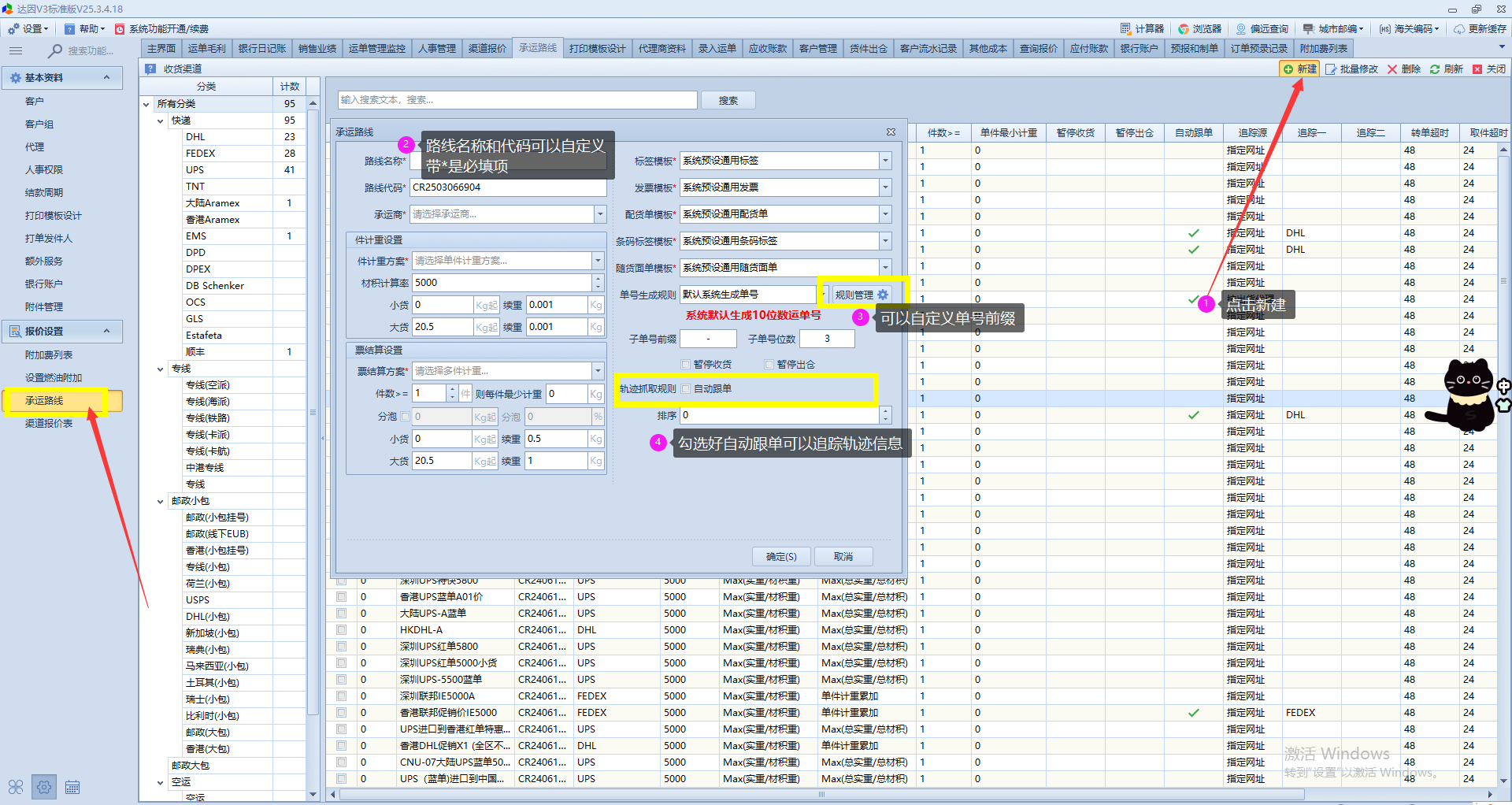Tick the 暂停出仓 checkbox
Image resolution: width=1512 pixels, height=805 pixels.
tap(769, 365)
